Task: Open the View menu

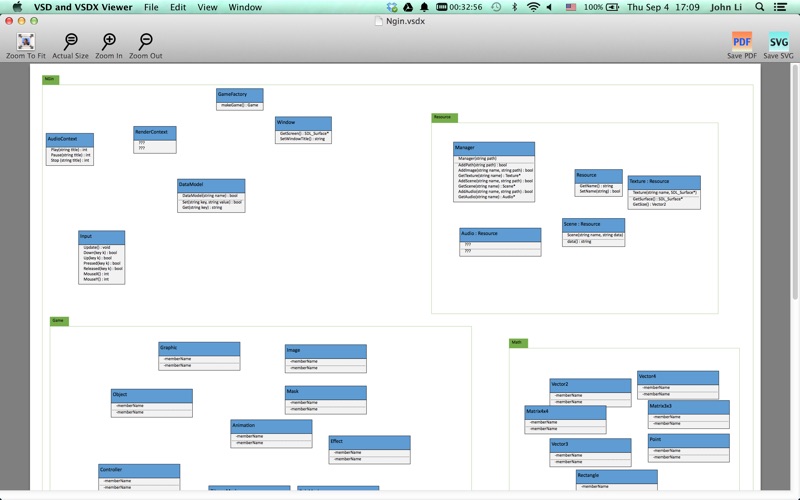Action: pos(207,7)
